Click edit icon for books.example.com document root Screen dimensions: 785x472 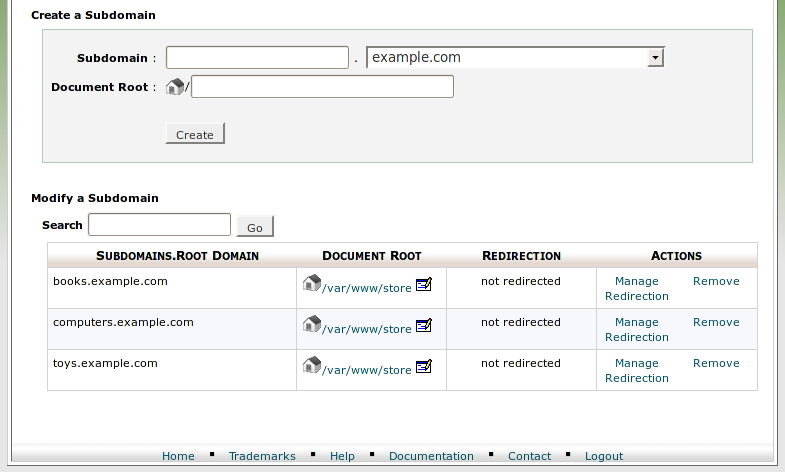pyautogui.click(x=423, y=286)
